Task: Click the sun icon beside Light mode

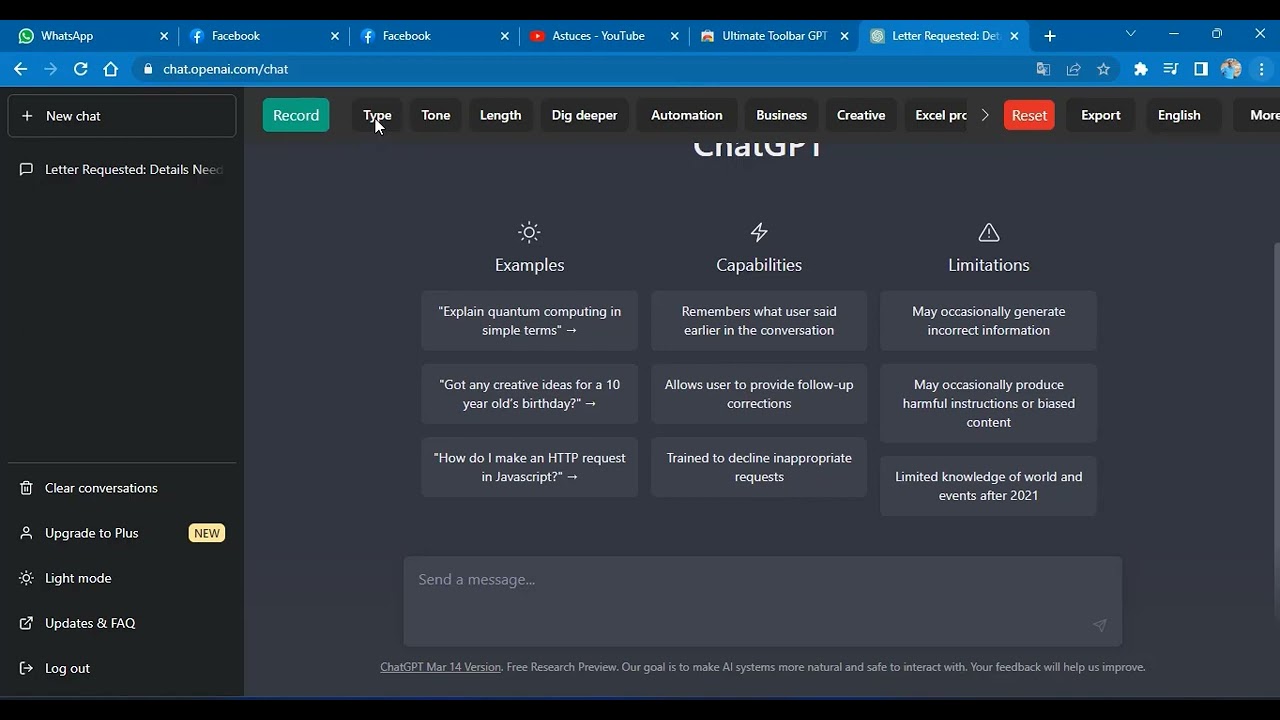Action: [x=27, y=578]
